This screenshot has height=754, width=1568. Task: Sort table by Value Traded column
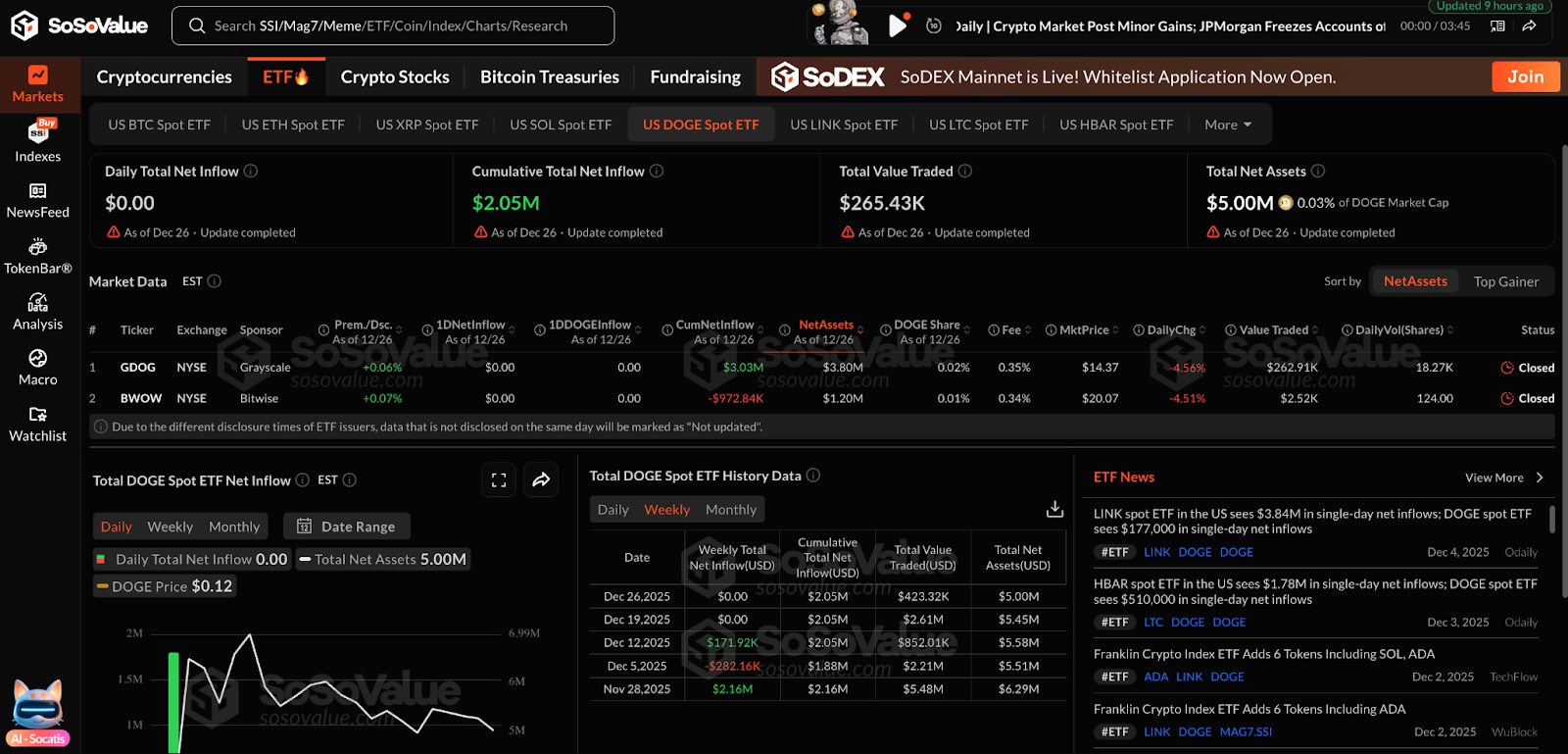[1273, 330]
